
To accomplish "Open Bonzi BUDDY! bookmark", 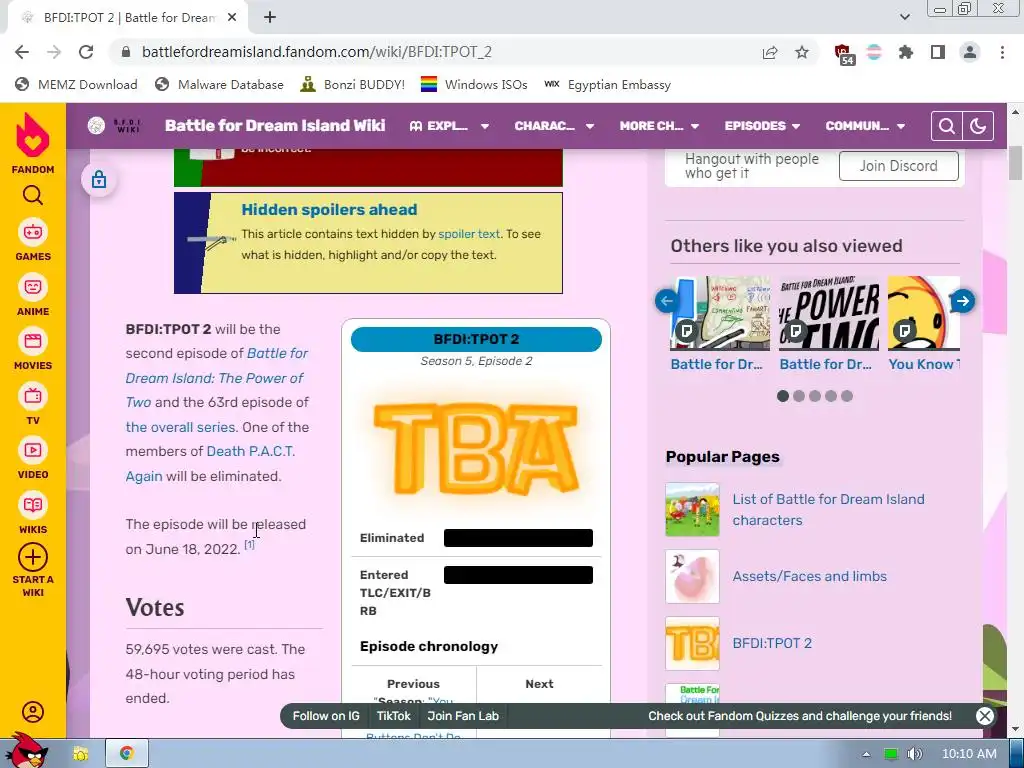I will pyautogui.click(x=353, y=85).
